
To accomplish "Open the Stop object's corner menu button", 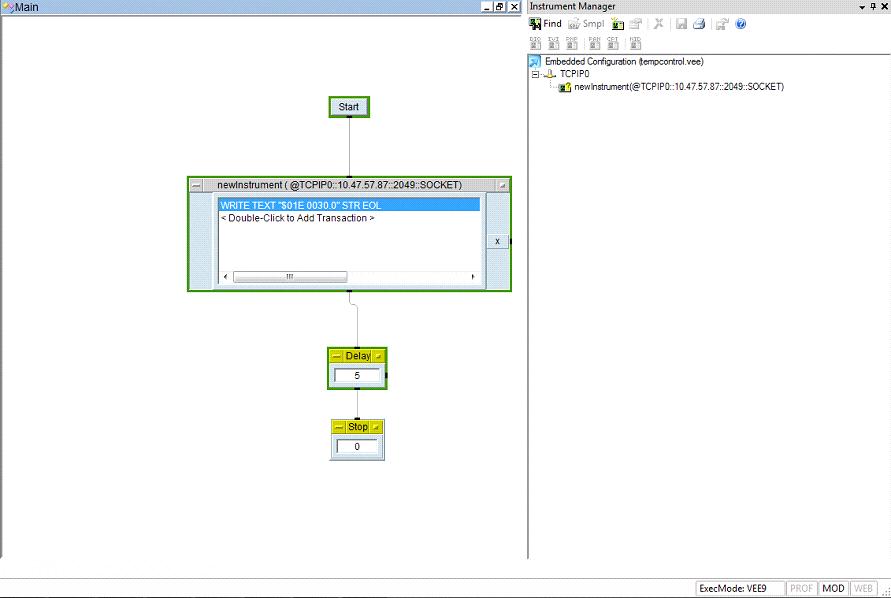I will 376,427.
